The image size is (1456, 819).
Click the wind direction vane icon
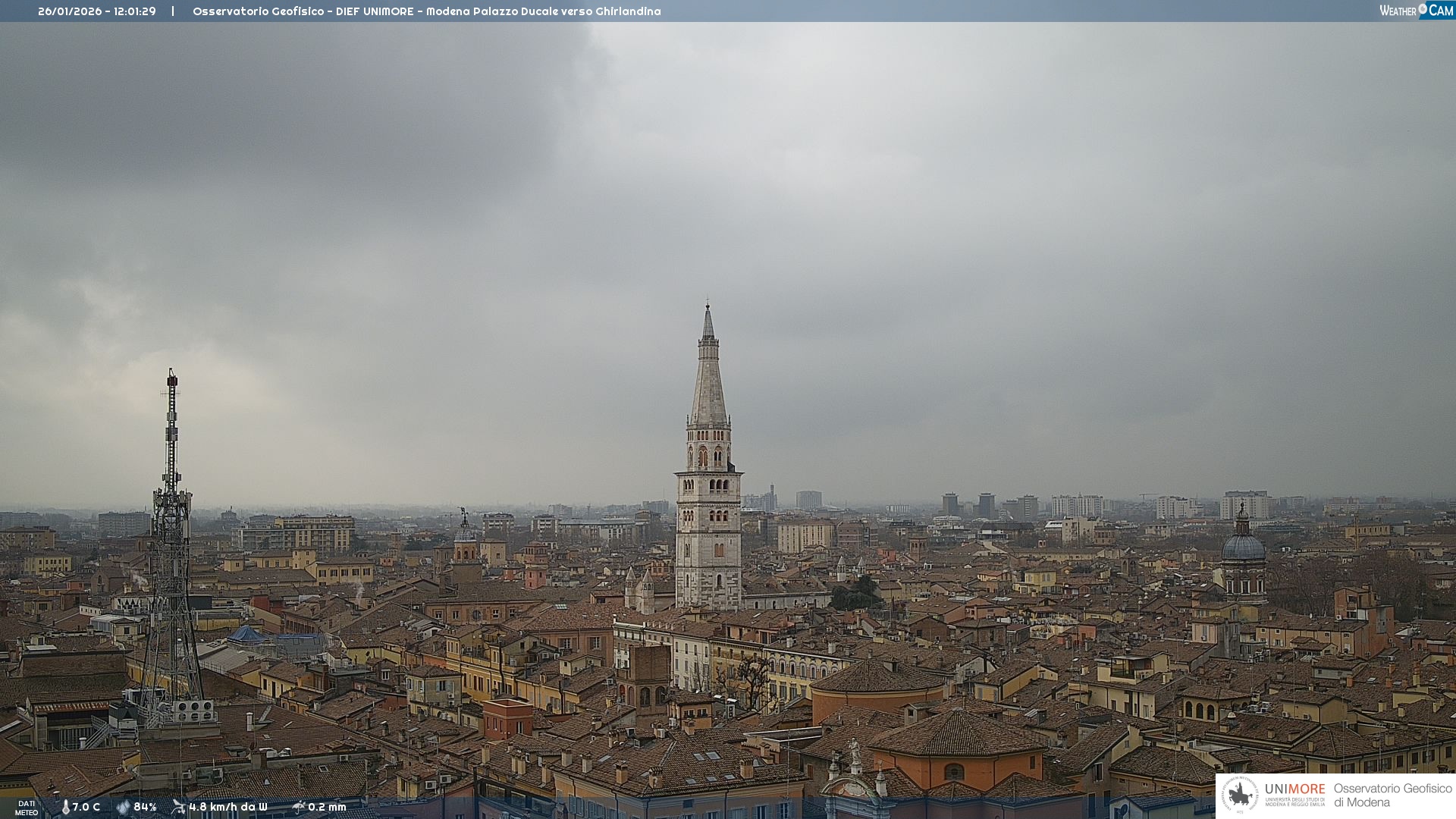click(178, 807)
